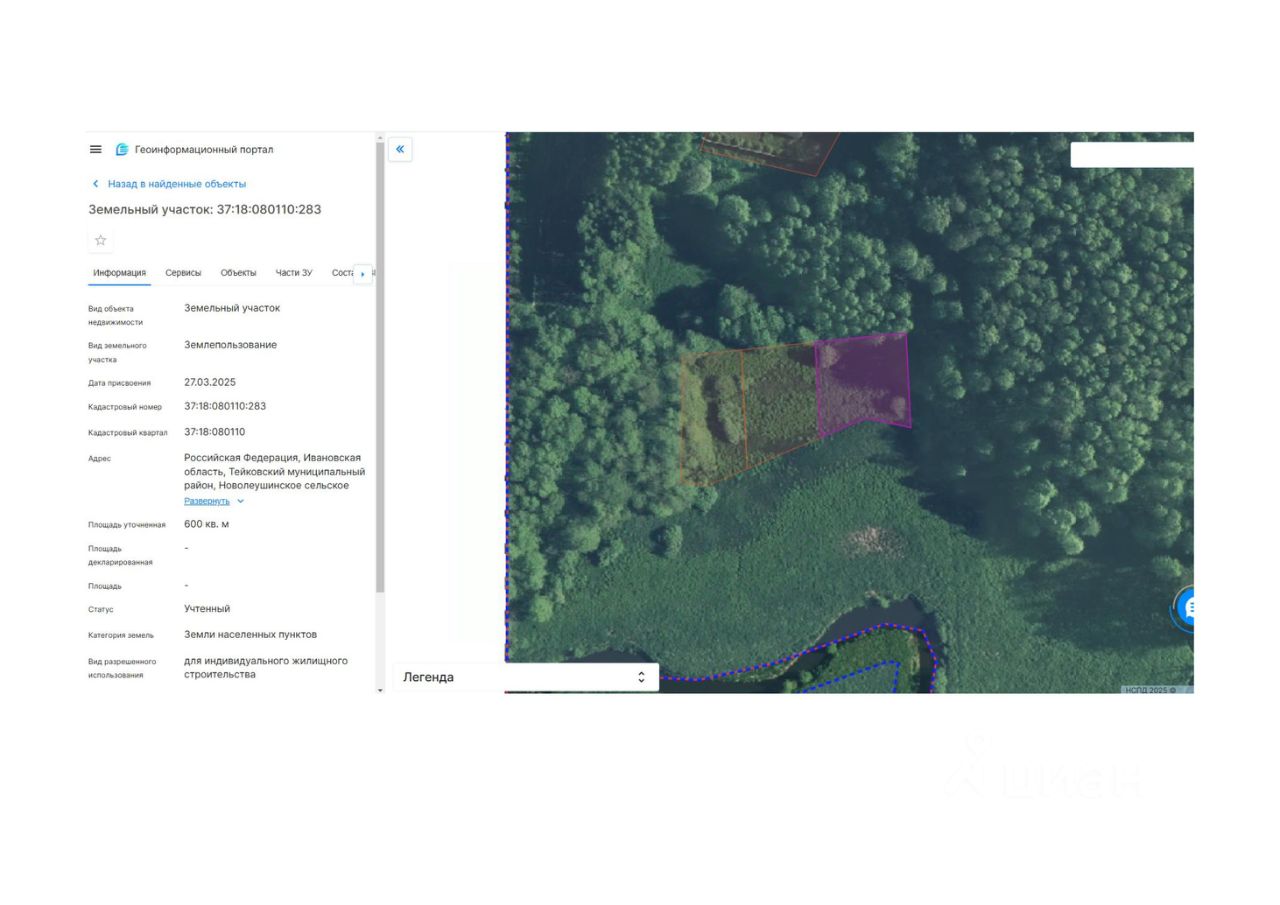Click the cadastral number value '37:18:080110:283'
The height and width of the screenshot is (905, 1280).
click(x=225, y=406)
